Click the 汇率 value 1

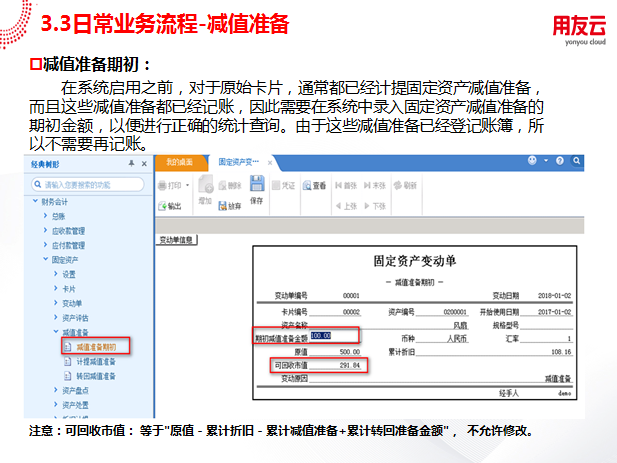pyautogui.click(x=569, y=339)
